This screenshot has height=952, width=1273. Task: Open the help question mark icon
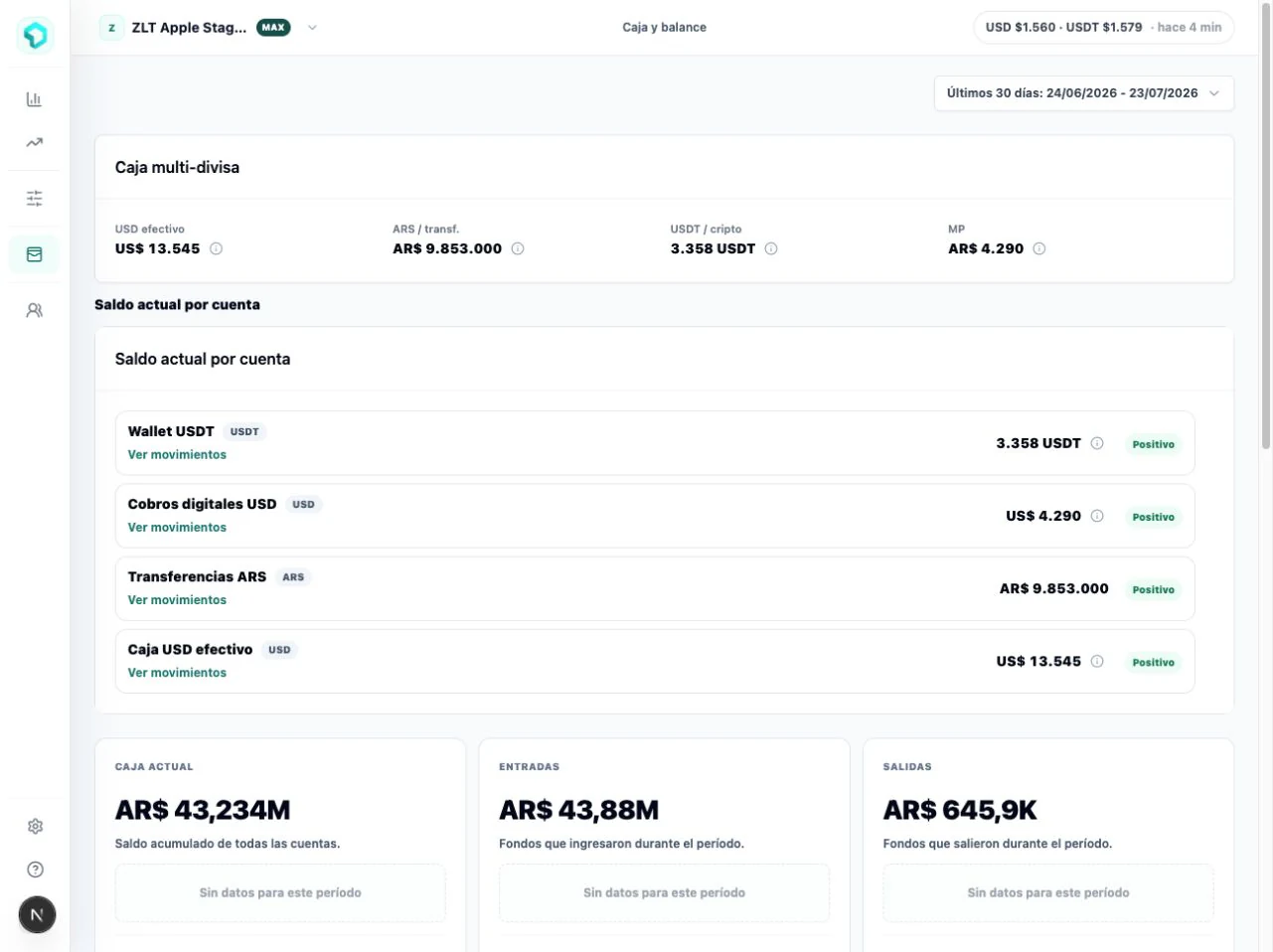[x=35, y=870]
